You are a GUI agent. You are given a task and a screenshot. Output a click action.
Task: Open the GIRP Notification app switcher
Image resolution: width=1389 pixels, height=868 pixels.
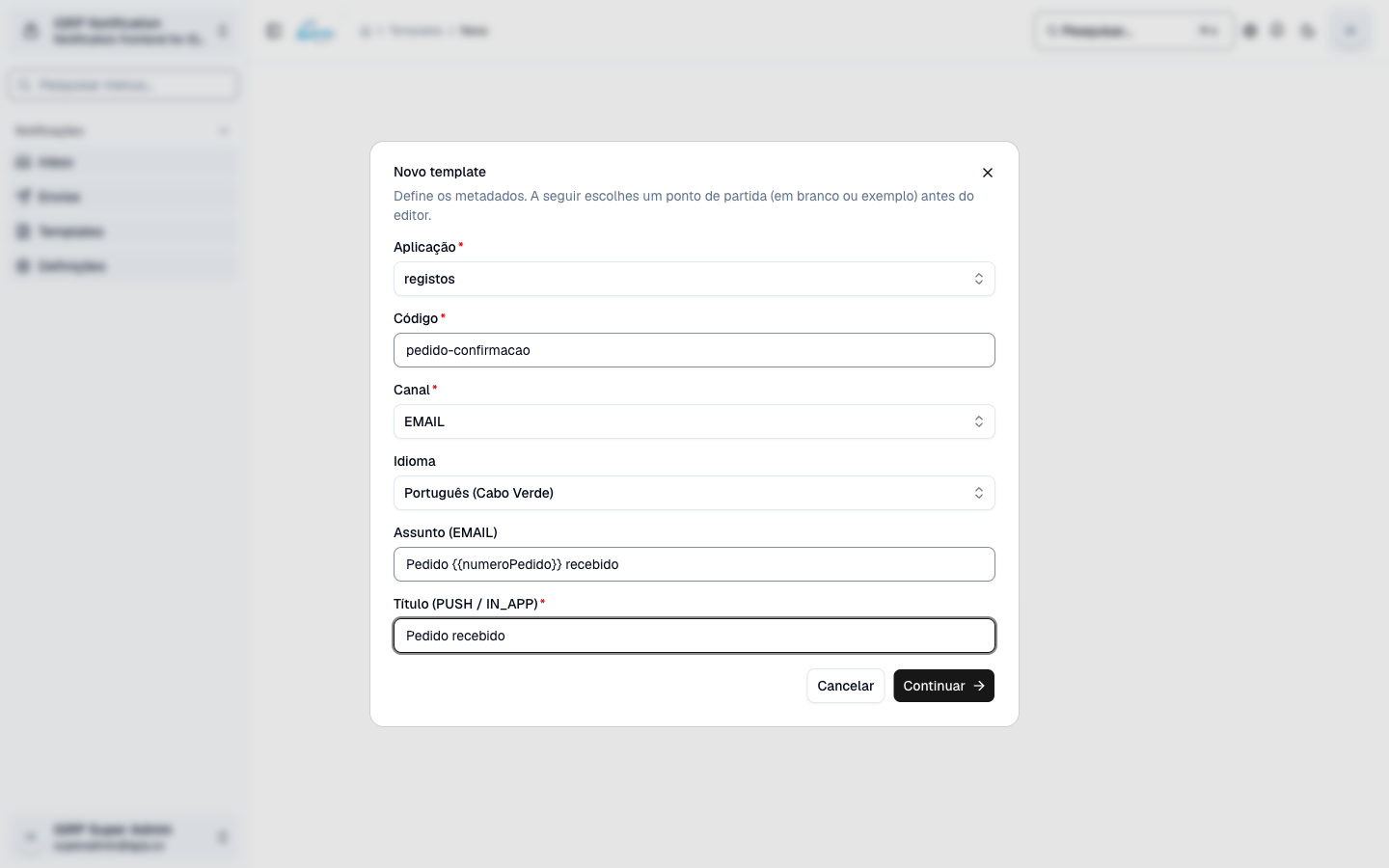tap(123, 31)
